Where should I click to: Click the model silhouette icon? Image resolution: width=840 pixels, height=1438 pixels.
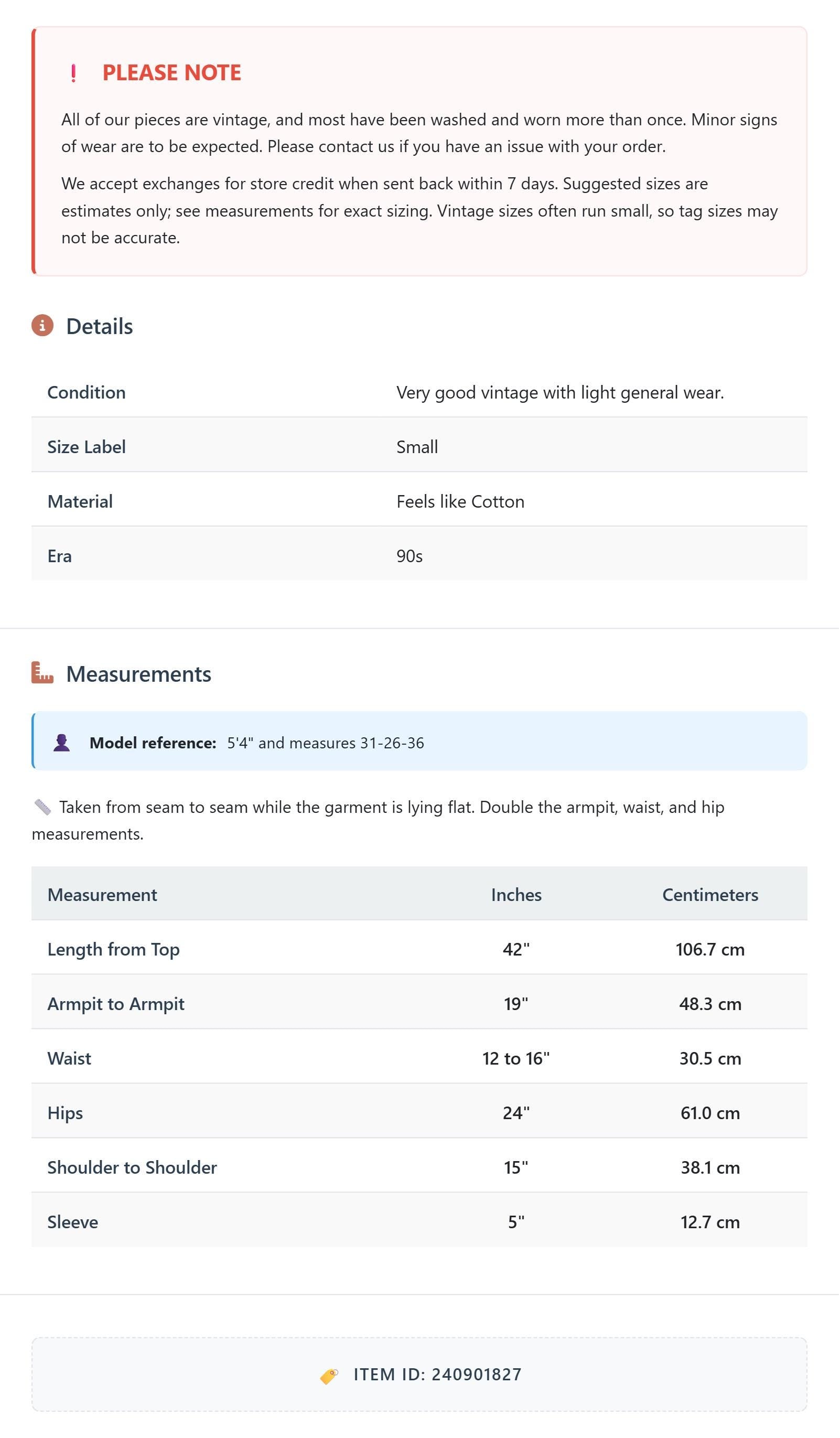click(62, 743)
